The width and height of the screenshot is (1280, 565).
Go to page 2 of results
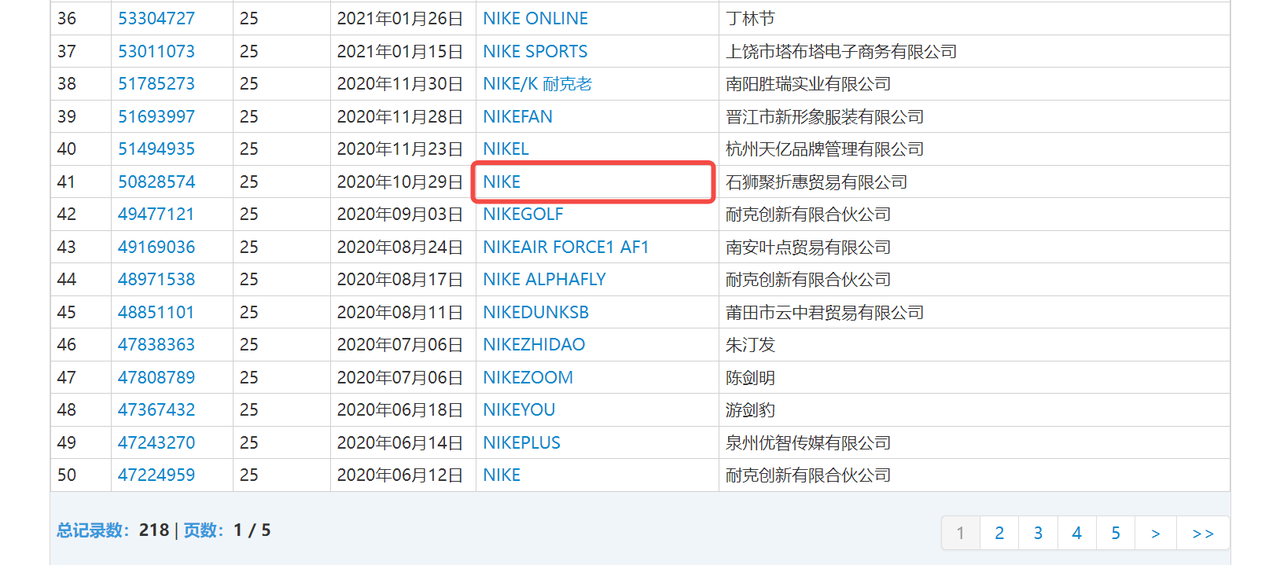999,533
